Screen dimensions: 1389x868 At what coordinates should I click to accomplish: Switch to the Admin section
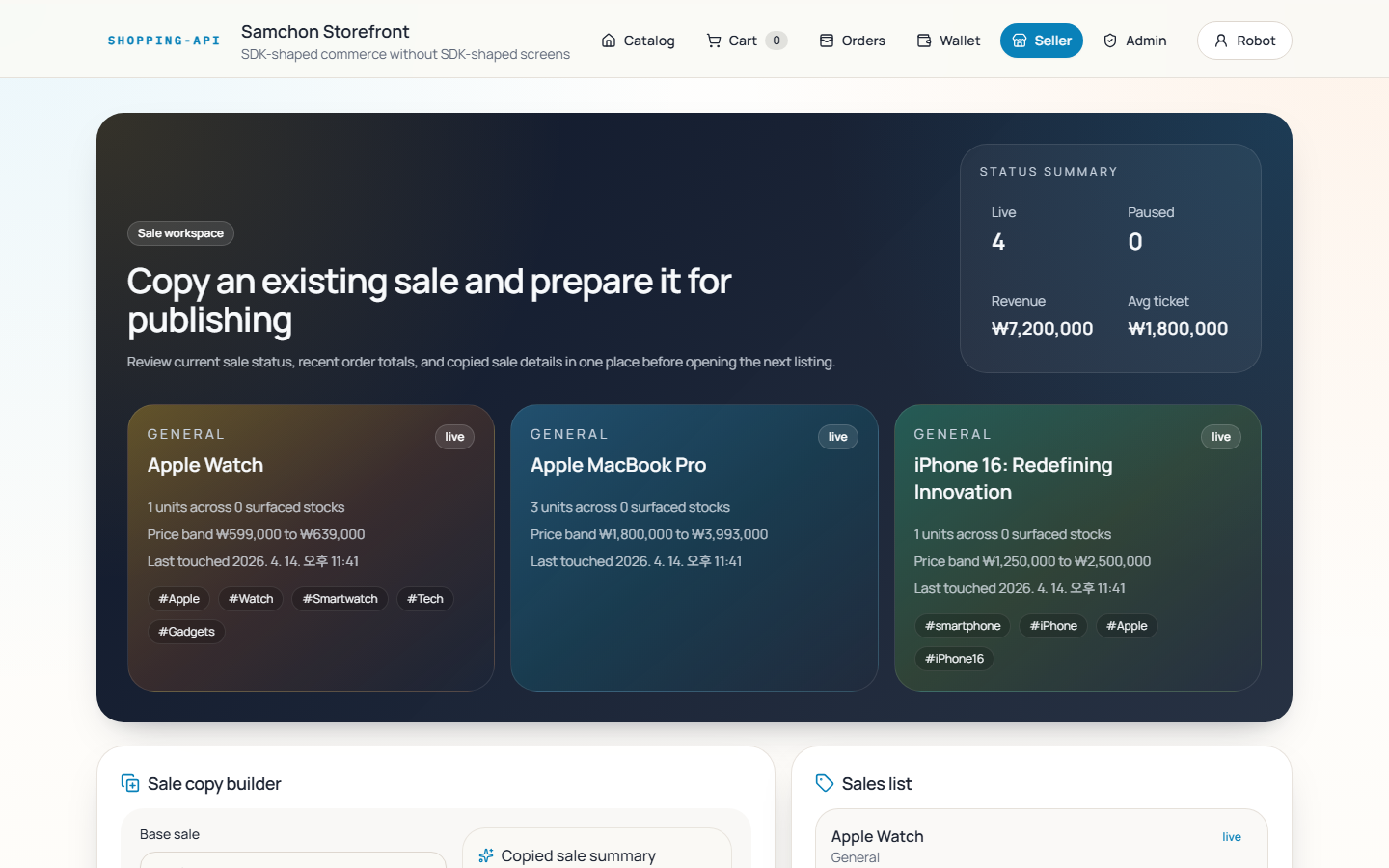point(1135,41)
